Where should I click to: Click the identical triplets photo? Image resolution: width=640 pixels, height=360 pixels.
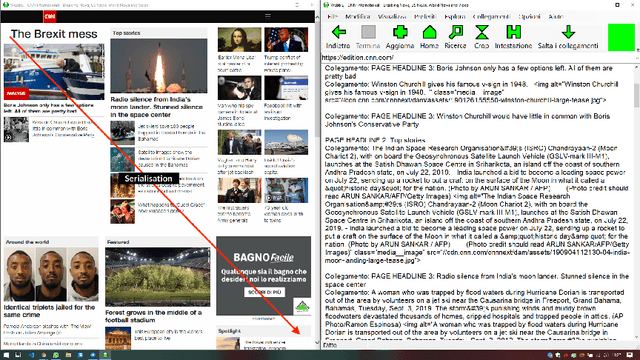point(51,274)
